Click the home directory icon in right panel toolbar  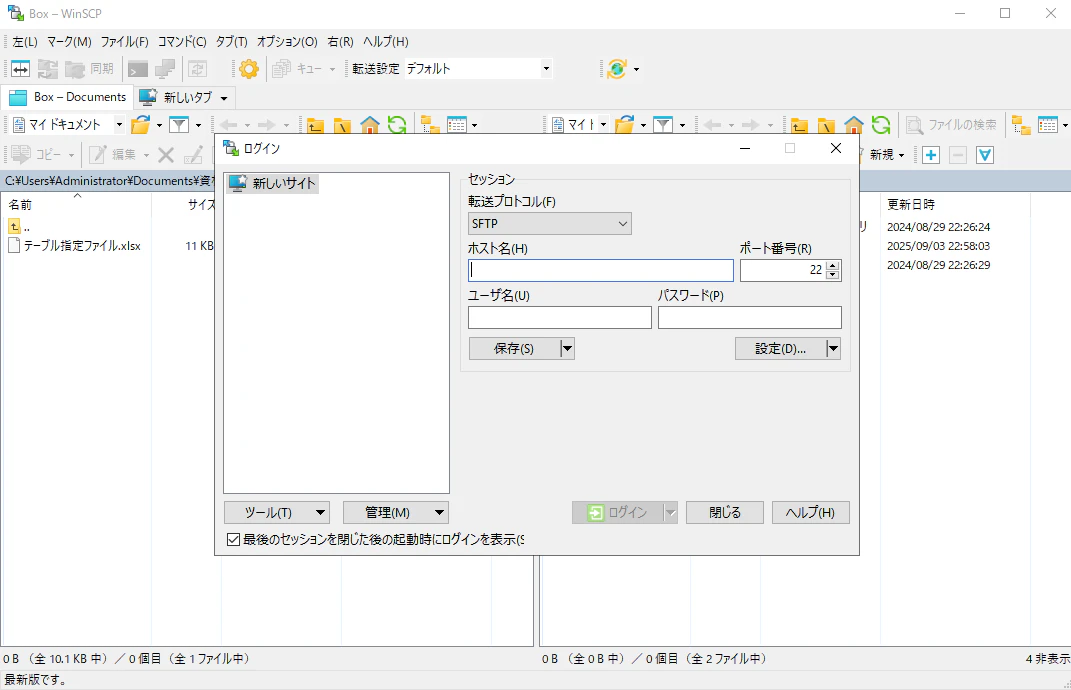pos(854,124)
